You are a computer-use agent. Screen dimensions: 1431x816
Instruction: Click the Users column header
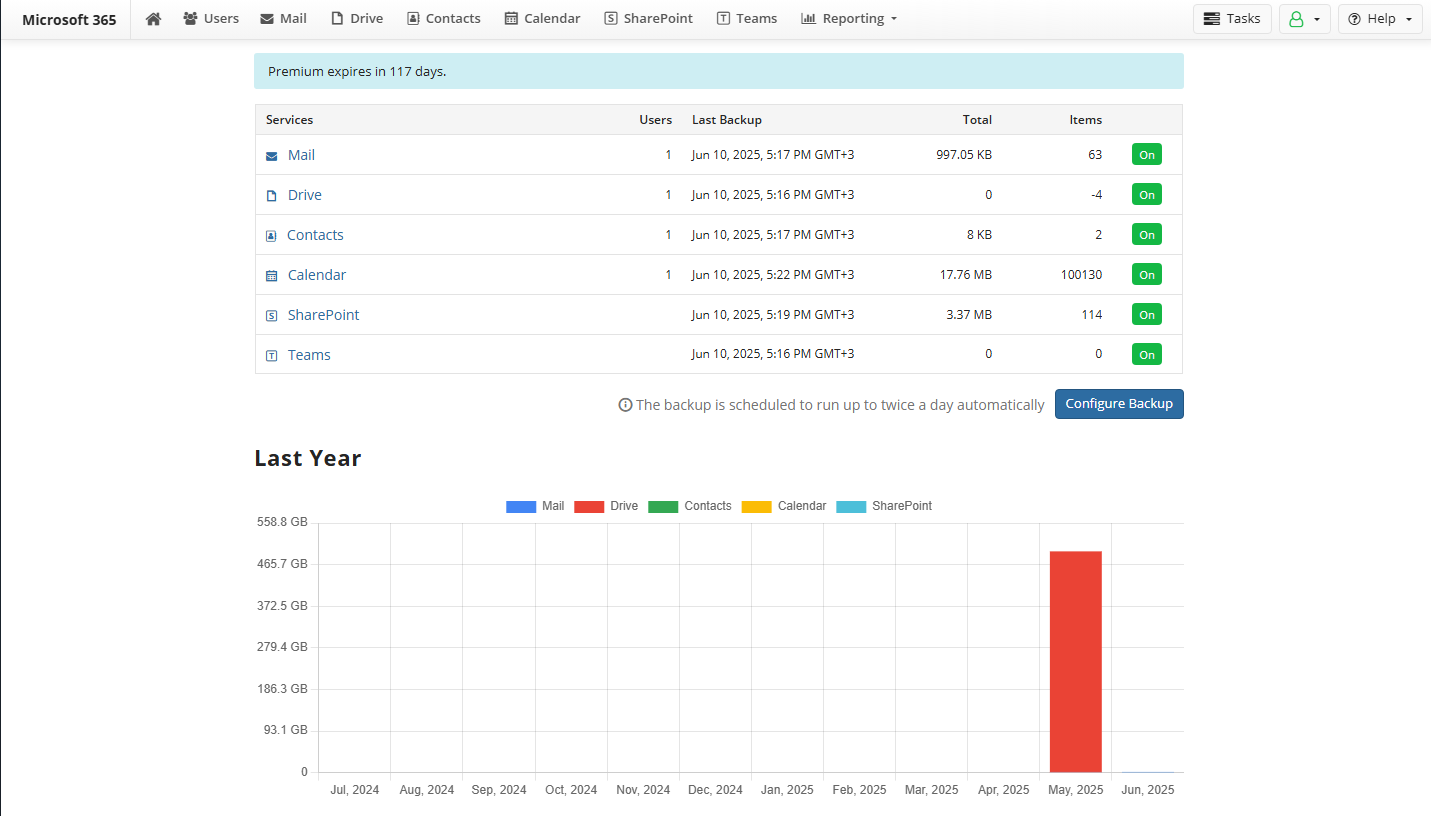click(x=656, y=120)
